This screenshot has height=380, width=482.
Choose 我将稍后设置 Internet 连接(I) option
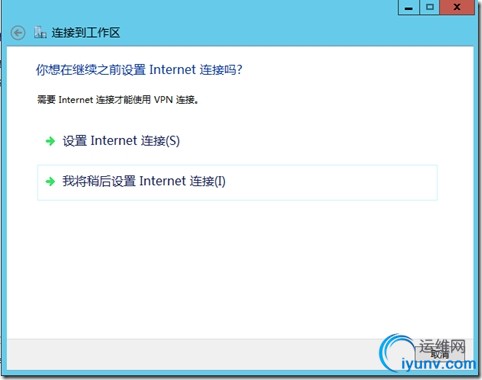(237, 182)
